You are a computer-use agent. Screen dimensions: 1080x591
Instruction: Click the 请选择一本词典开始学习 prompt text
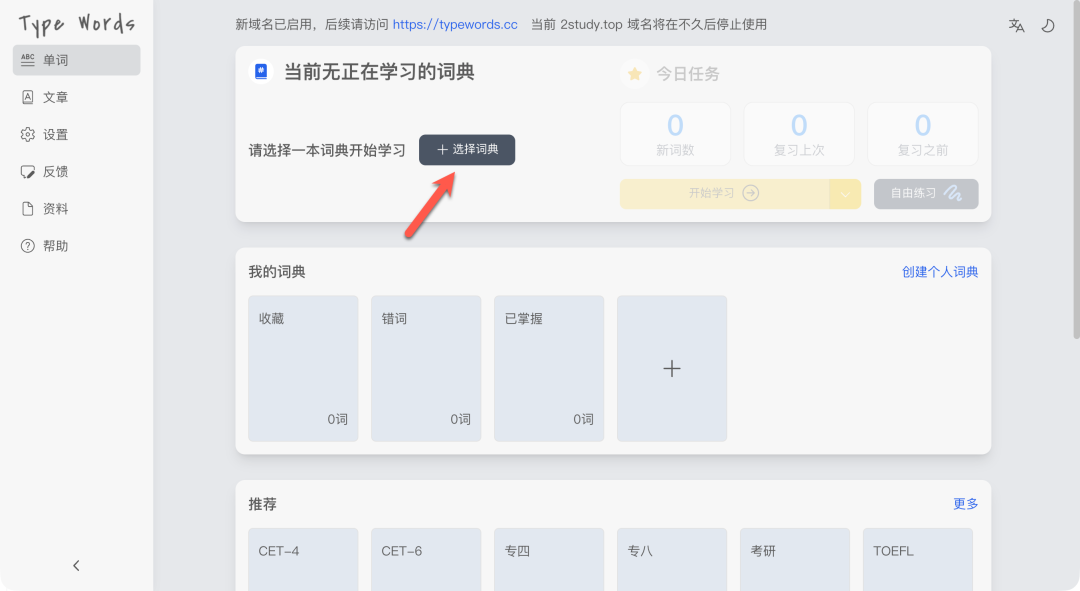tap(327, 150)
